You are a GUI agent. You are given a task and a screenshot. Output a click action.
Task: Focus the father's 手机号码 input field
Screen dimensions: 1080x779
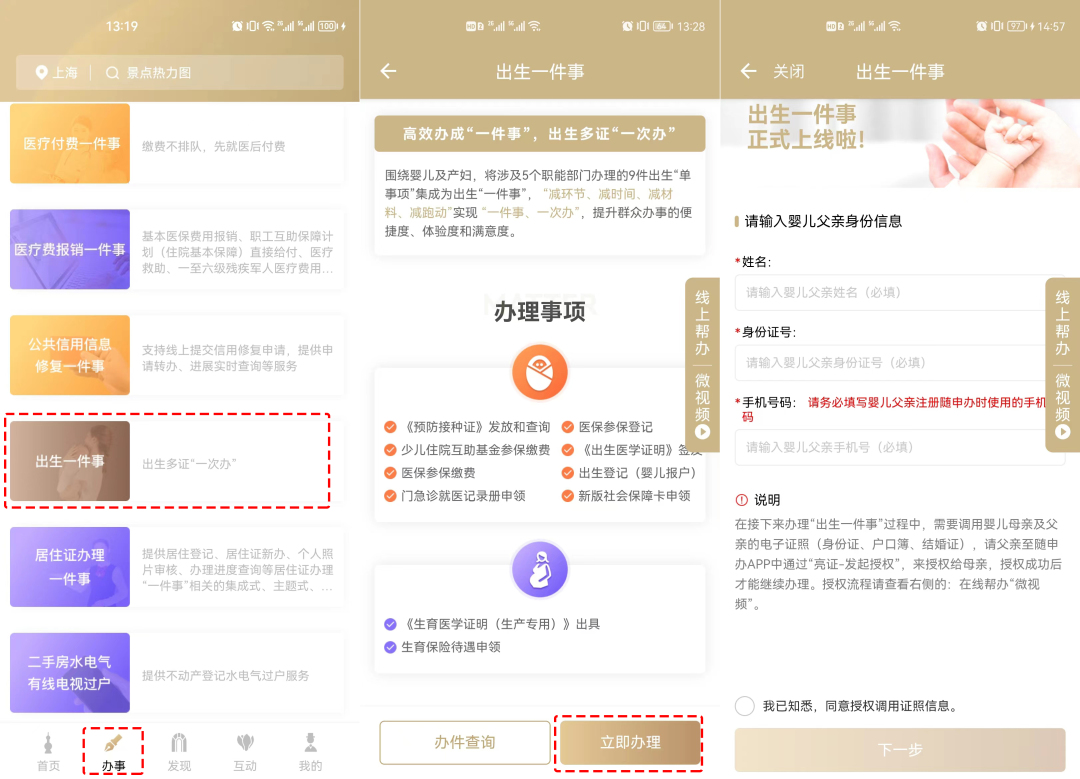899,447
